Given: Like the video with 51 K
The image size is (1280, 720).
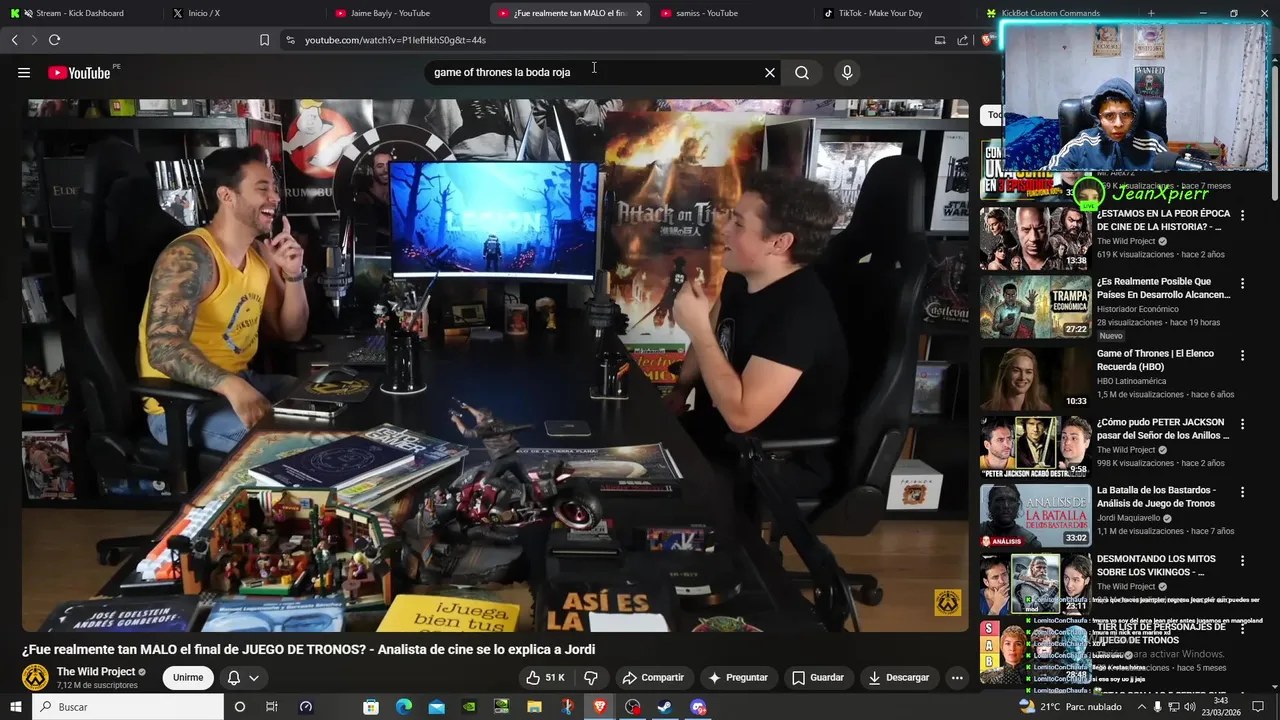Looking at the screenshot, I should pos(545,677).
